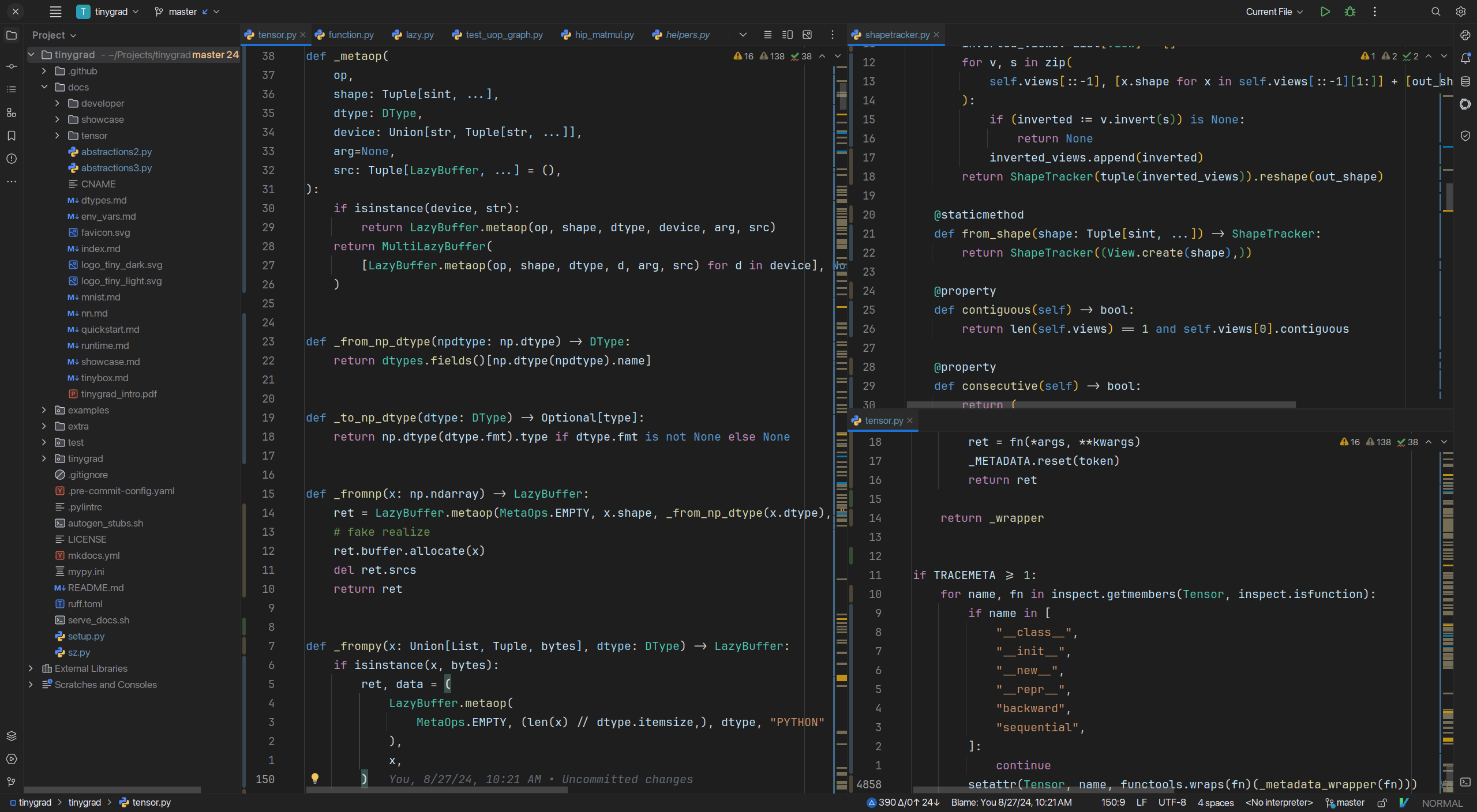
Task: Switch to function.py editor tab
Action: [344, 35]
